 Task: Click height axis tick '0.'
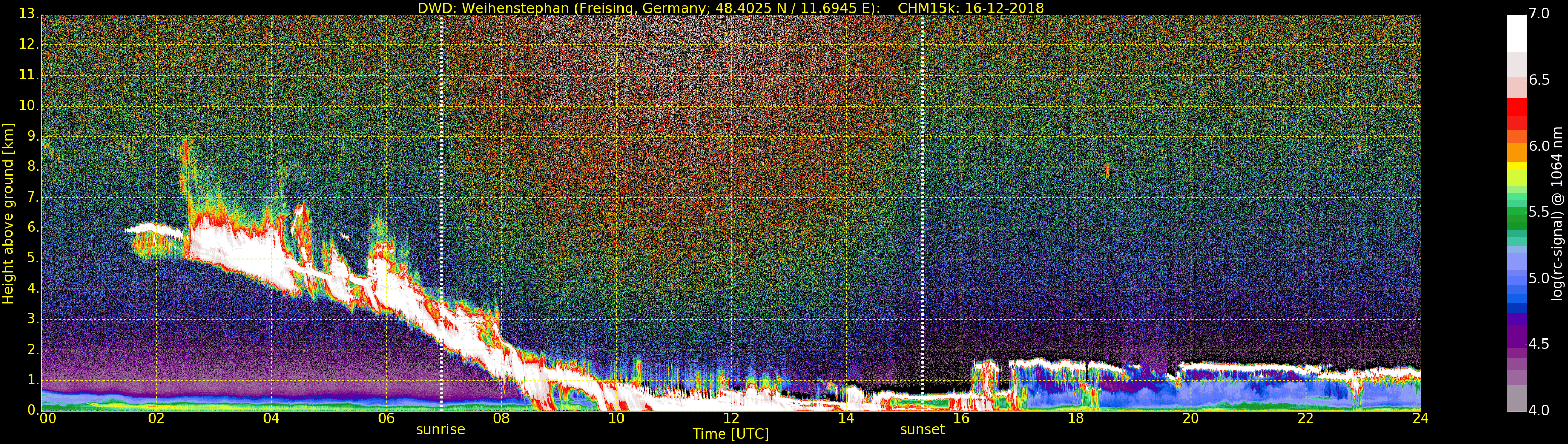[32, 410]
